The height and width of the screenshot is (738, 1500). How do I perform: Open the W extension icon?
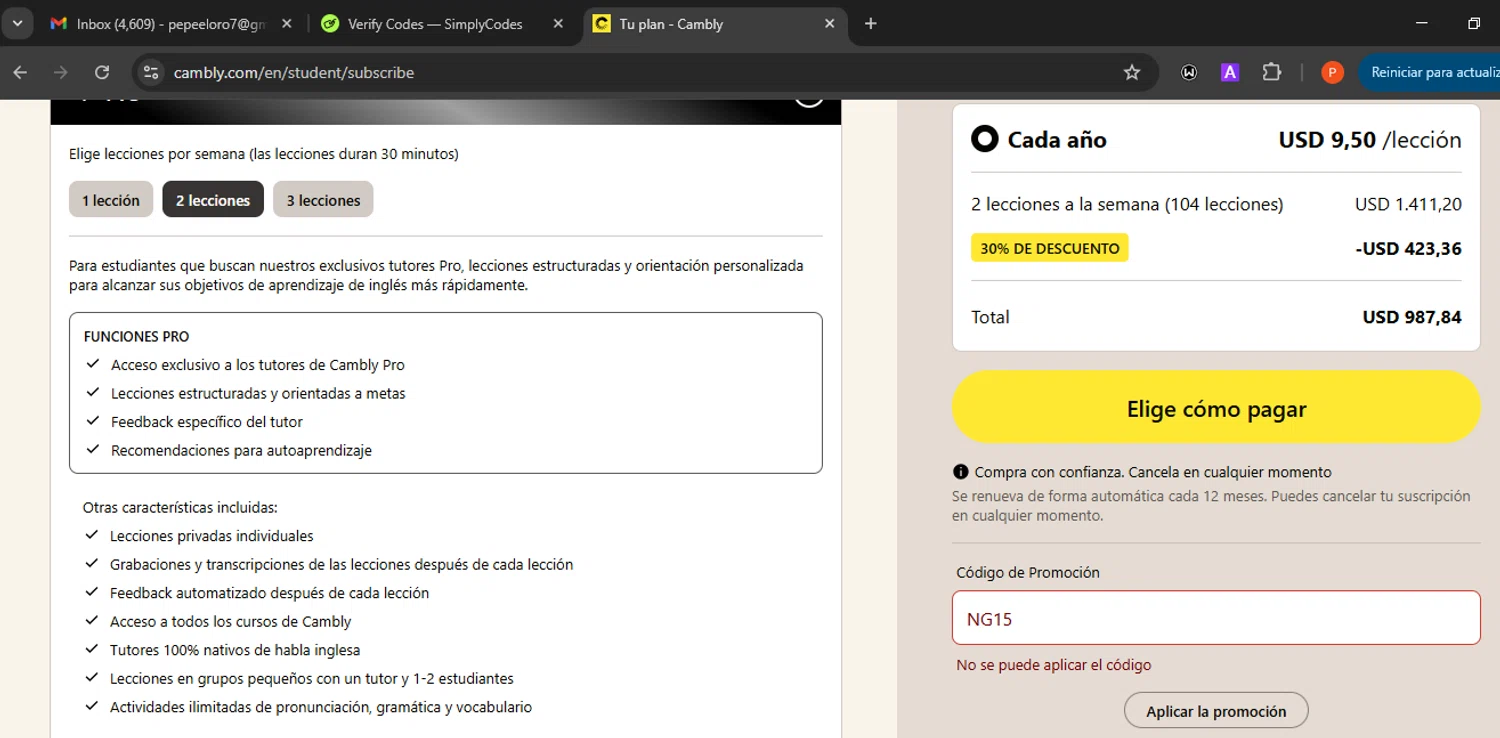pos(1189,72)
